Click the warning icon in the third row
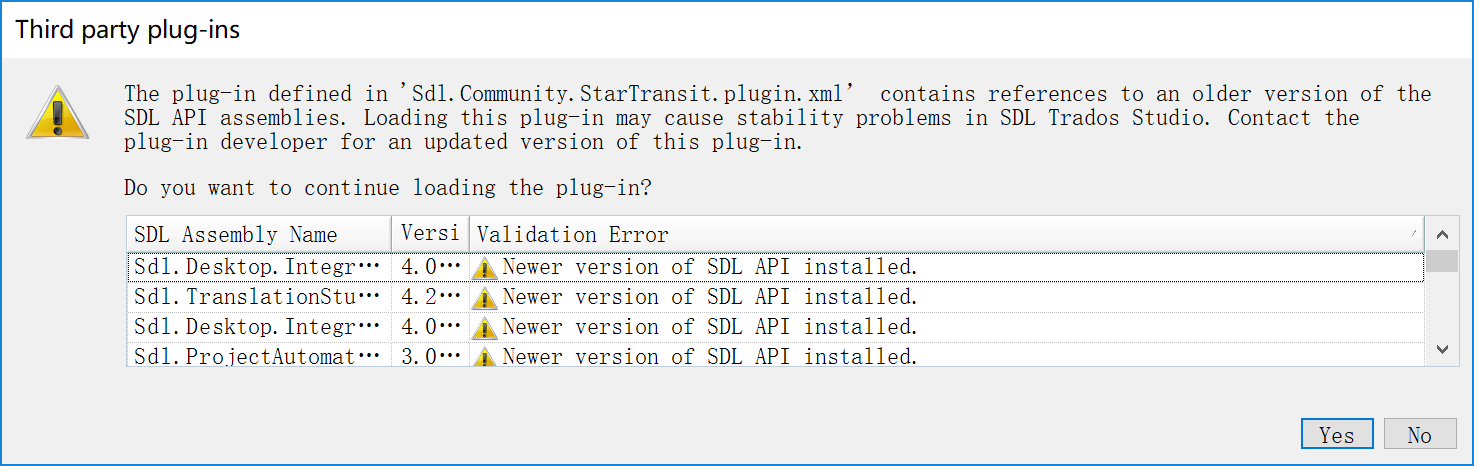 point(485,328)
